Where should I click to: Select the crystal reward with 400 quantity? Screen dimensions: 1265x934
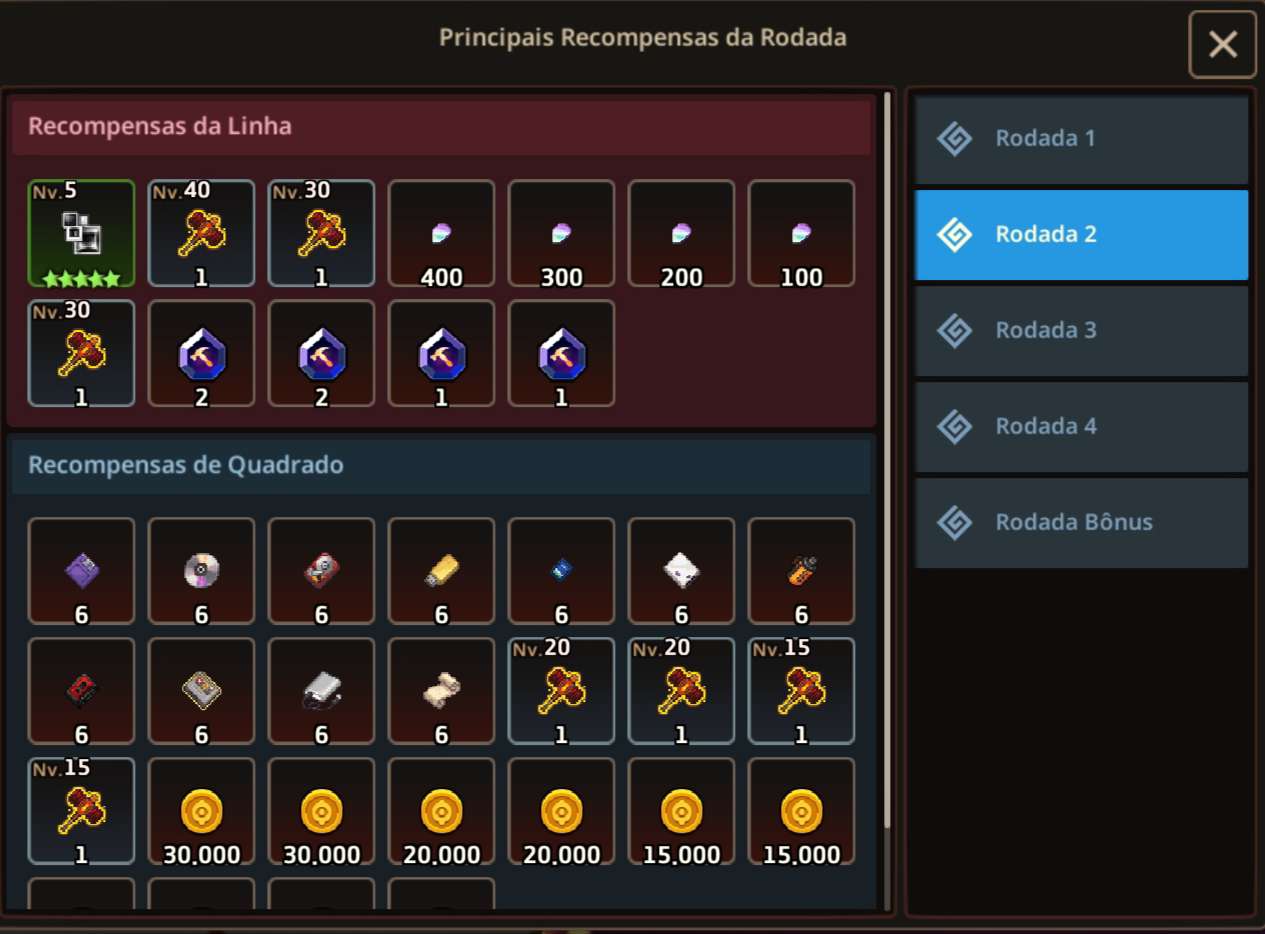pos(441,234)
